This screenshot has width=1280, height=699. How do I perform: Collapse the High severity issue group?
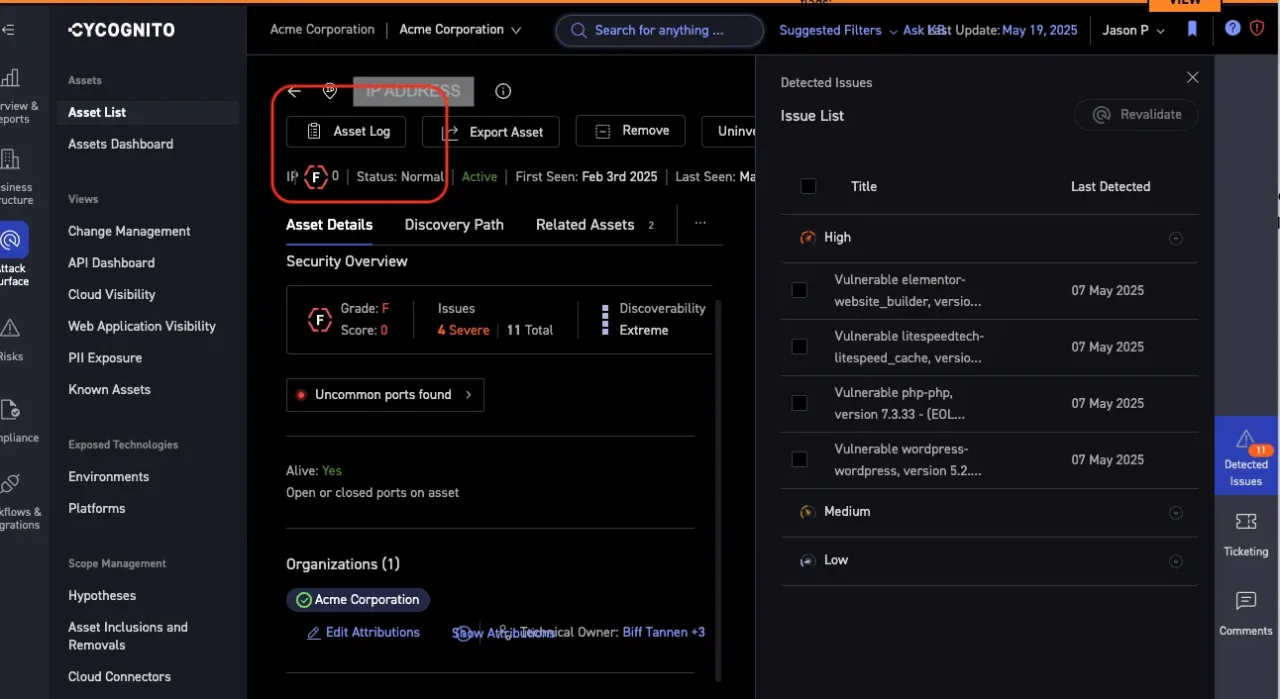pyautogui.click(x=1176, y=238)
